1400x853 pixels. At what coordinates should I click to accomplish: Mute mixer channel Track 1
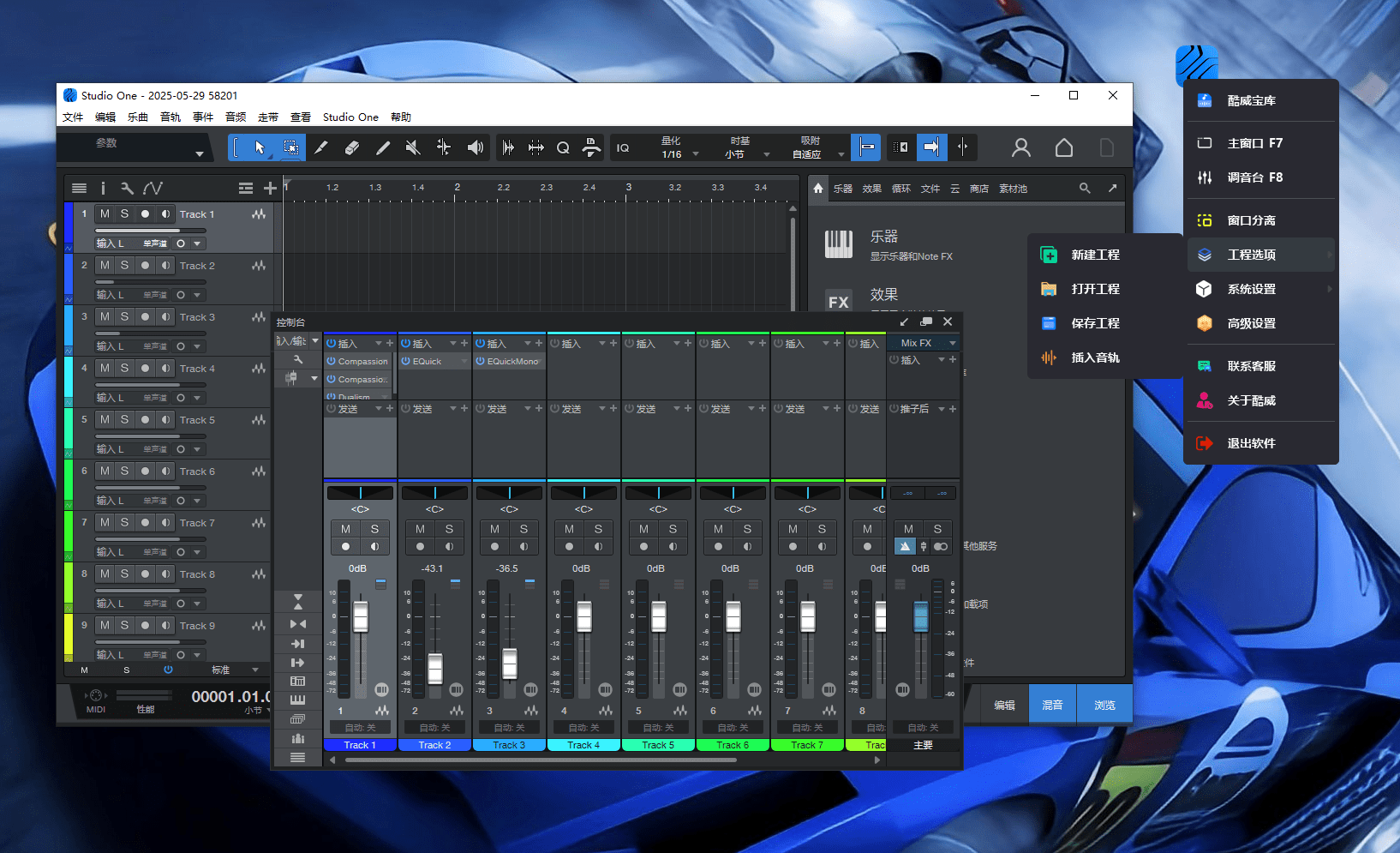(x=346, y=529)
